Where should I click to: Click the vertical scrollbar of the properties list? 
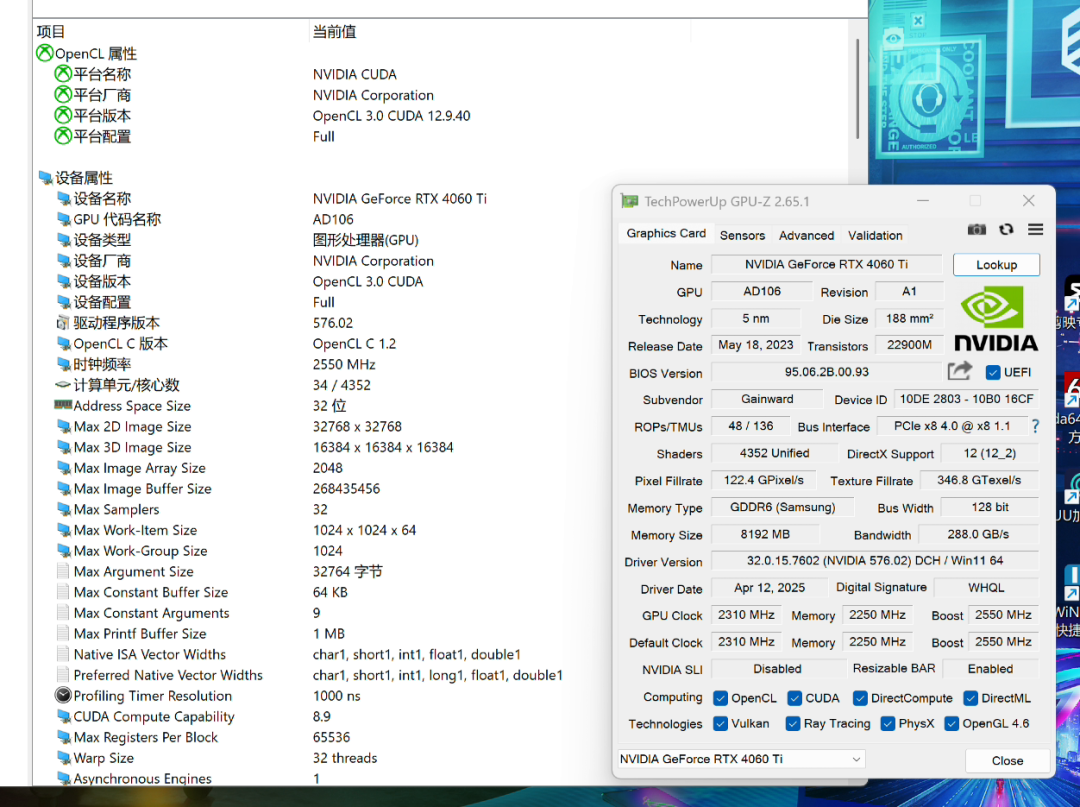(858, 90)
